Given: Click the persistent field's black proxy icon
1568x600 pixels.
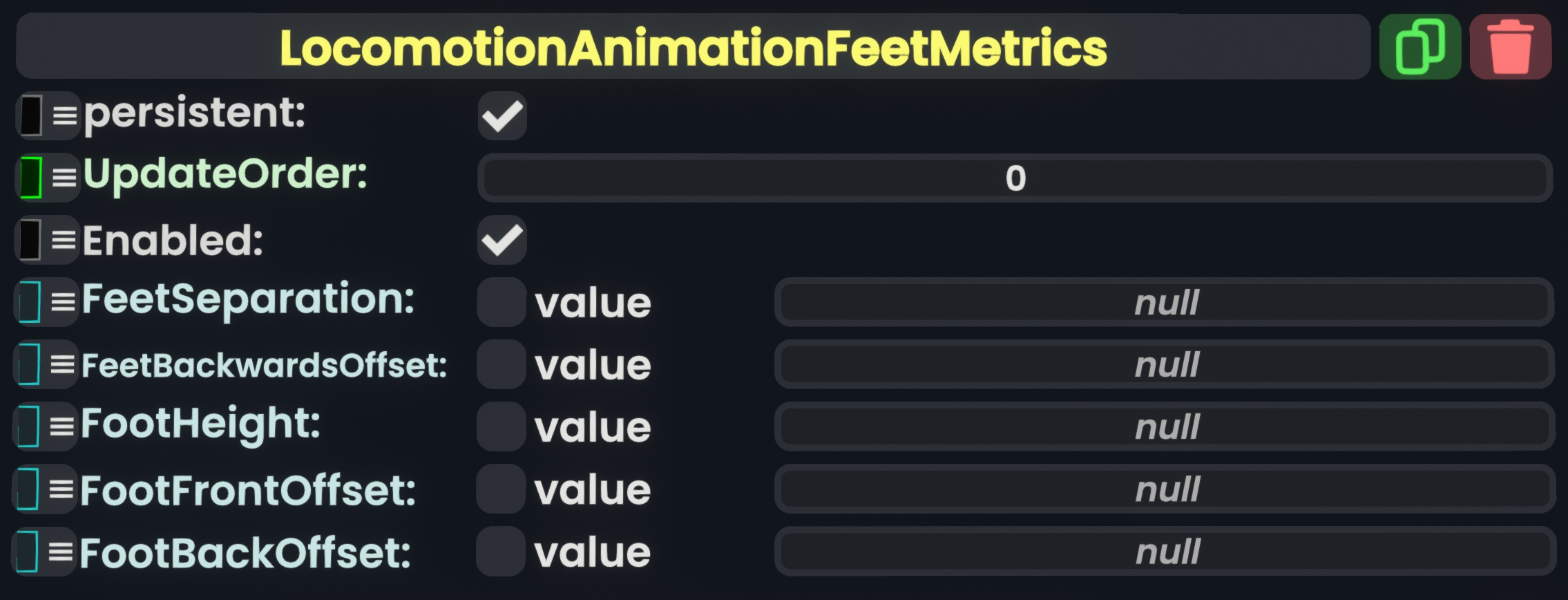Looking at the screenshot, I should pyautogui.click(x=31, y=115).
